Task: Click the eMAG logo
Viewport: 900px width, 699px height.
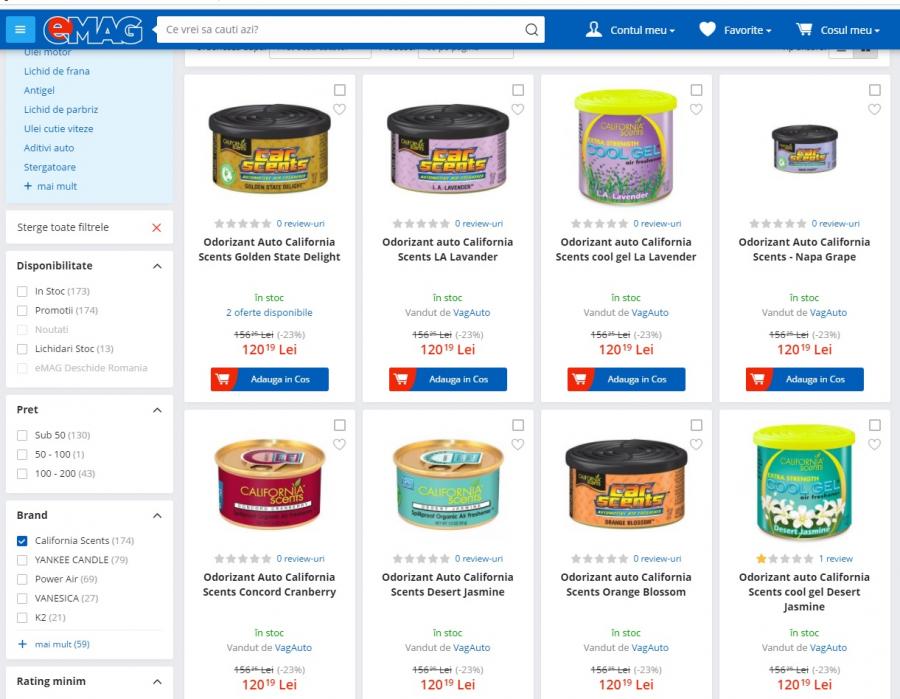Action: [93, 30]
